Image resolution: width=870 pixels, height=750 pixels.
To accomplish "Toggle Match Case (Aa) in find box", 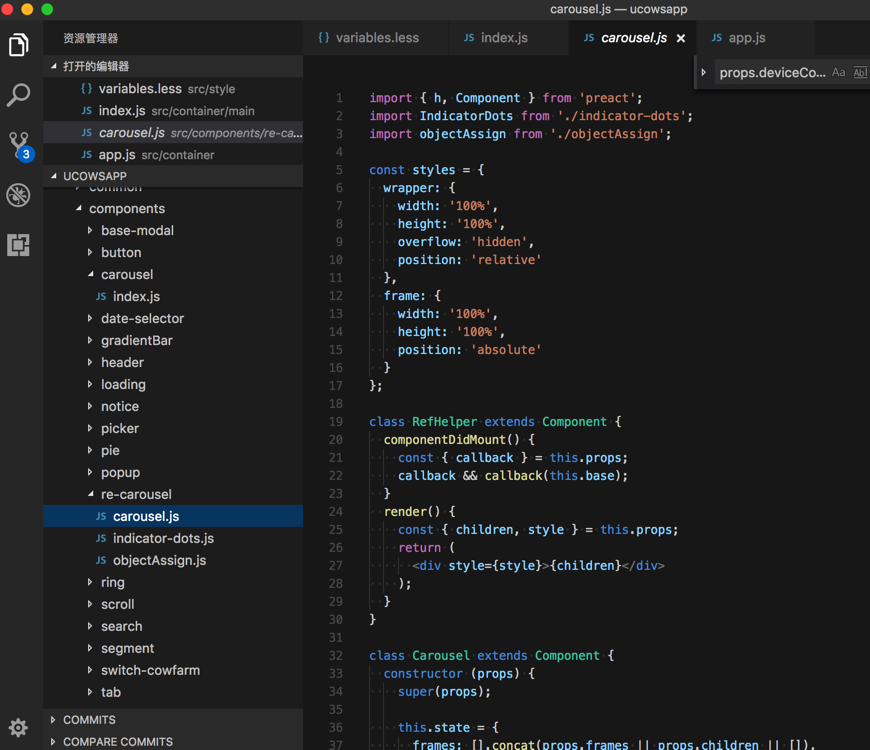I will click(838, 73).
